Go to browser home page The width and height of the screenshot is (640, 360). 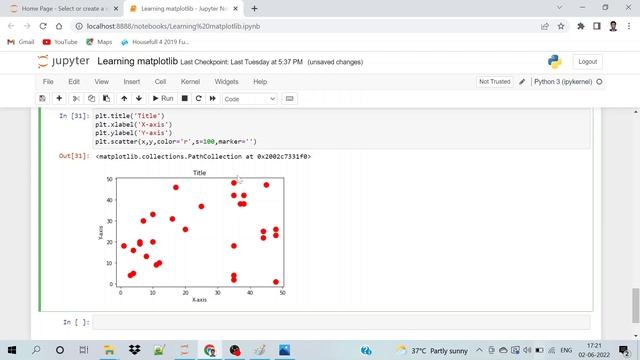[59, 26]
